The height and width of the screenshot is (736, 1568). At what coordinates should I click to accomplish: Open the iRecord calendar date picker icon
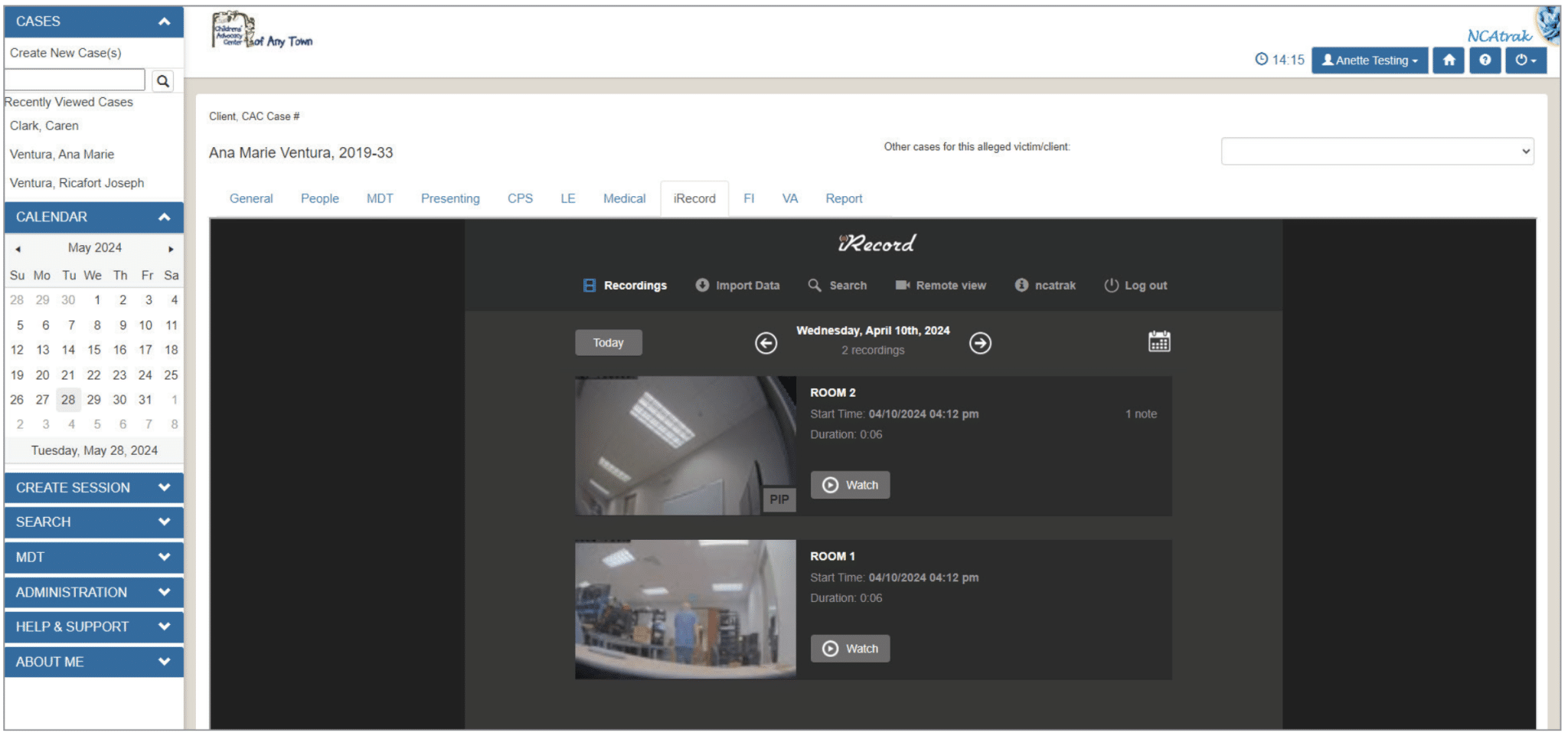pyautogui.click(x=1158, y=342)
